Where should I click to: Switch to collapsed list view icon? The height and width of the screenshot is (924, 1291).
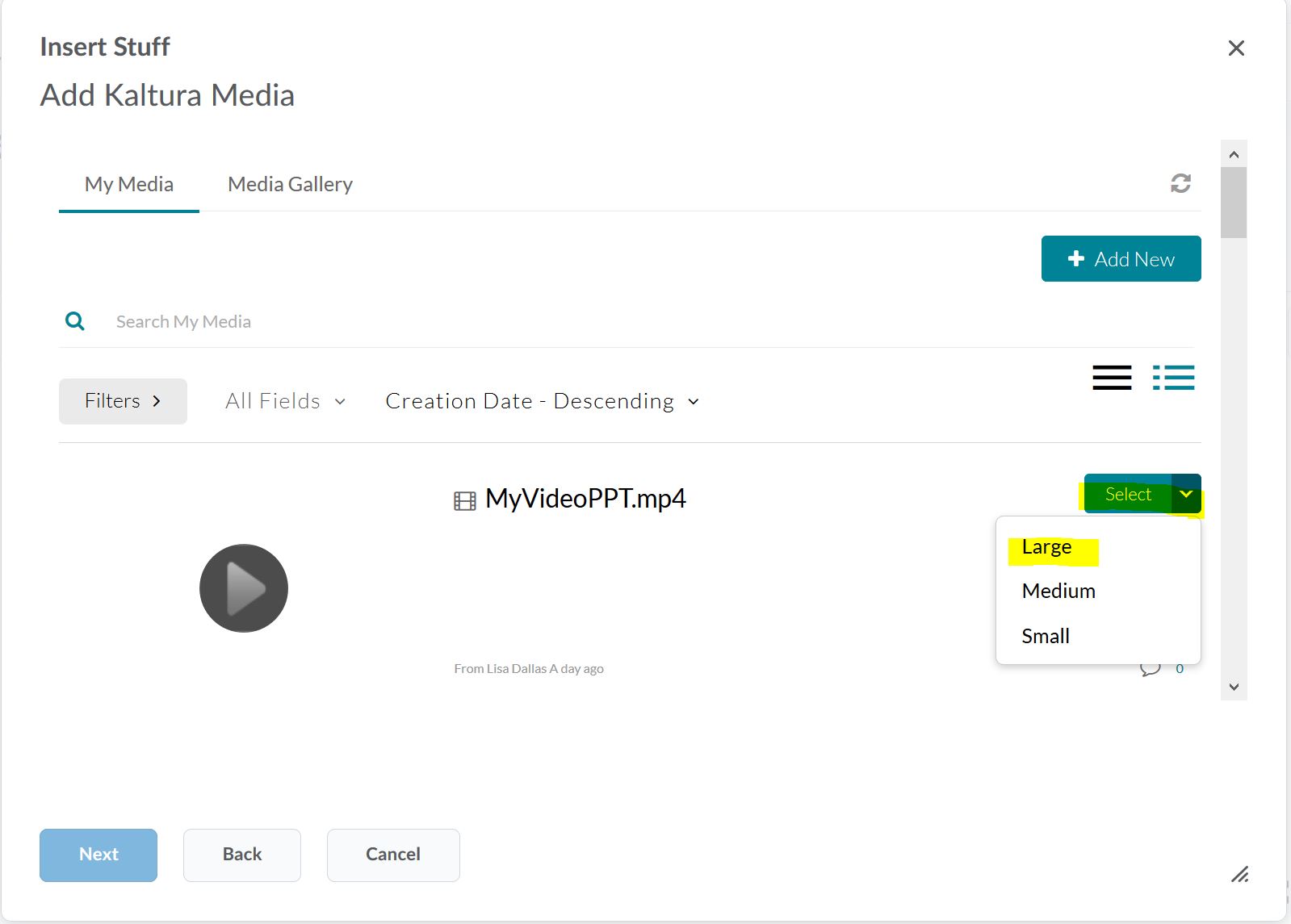click(x=1112, y=378)
